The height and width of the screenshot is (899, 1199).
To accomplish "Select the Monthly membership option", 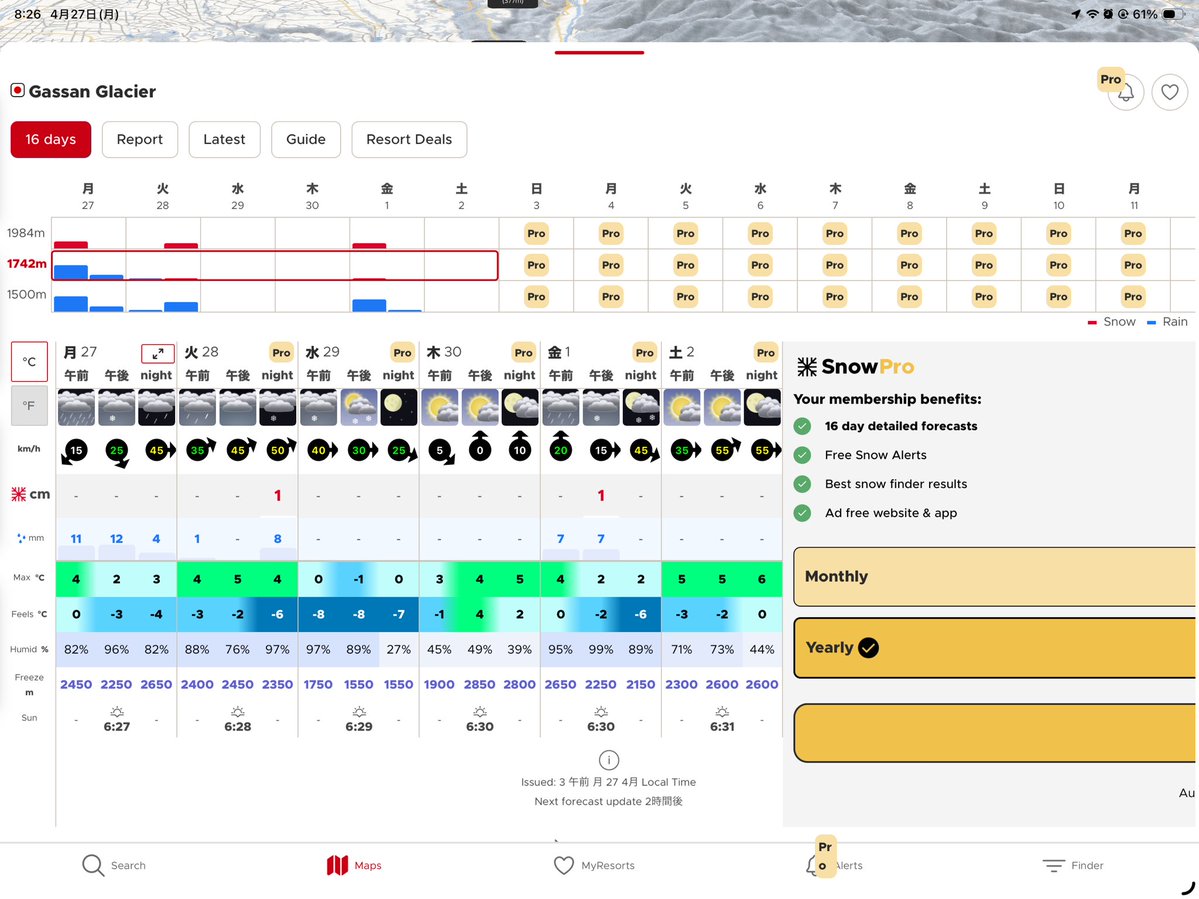I will pos(994,576).
